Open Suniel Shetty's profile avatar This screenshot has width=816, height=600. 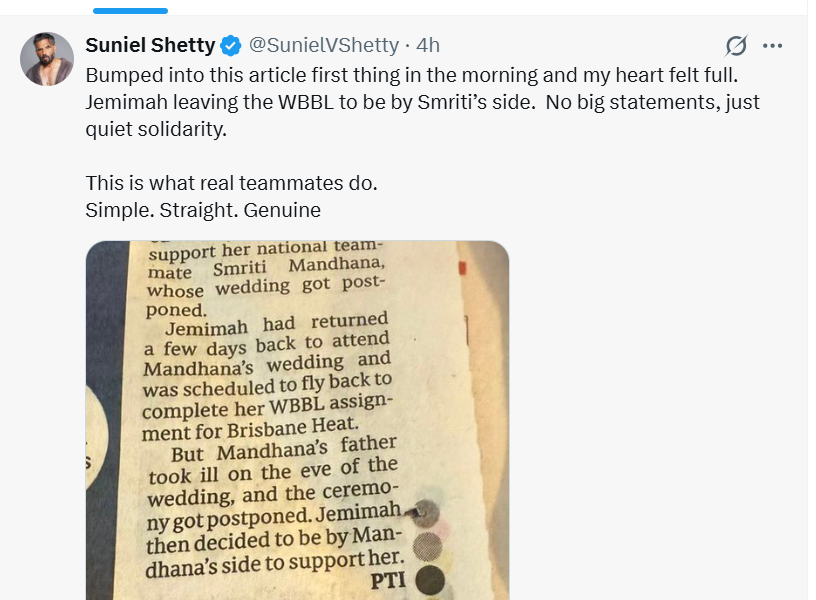(x=47, y=59)
